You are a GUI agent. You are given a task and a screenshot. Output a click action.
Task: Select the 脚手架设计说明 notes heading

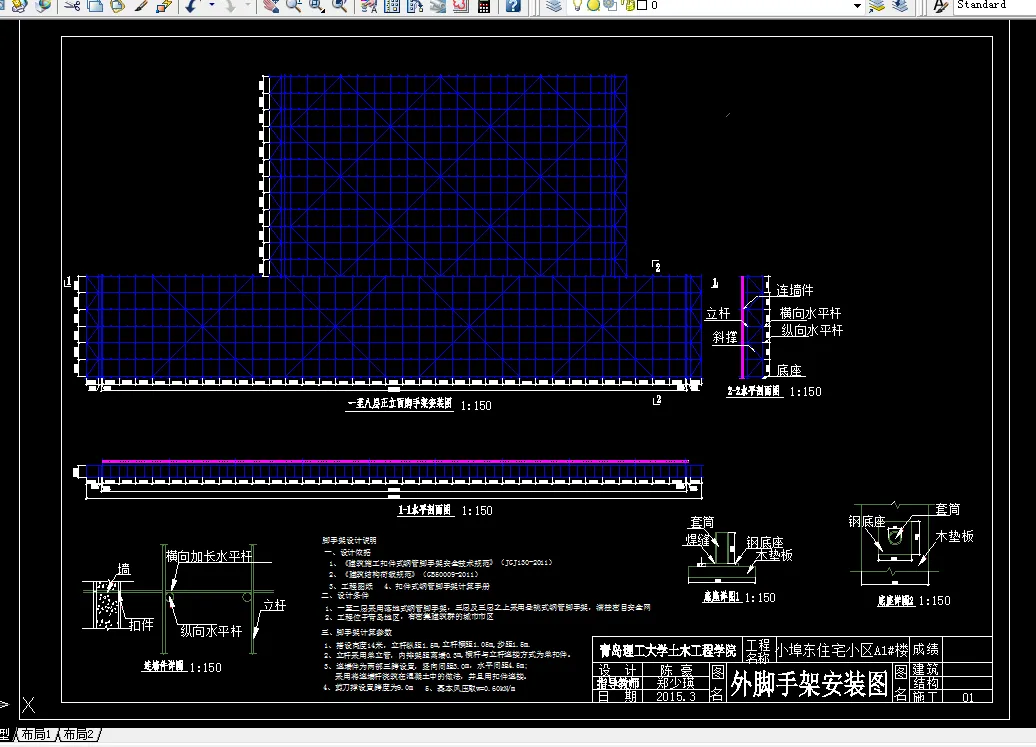click(x=349, y=540)
